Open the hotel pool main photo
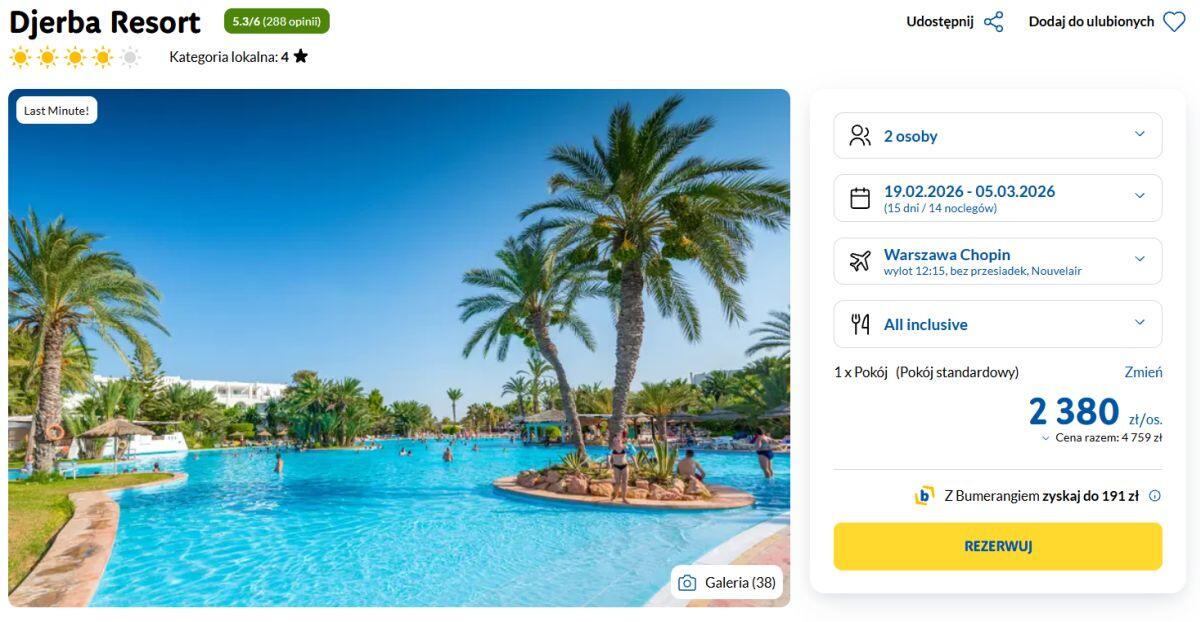1200x622 pixels. point(400,350)
